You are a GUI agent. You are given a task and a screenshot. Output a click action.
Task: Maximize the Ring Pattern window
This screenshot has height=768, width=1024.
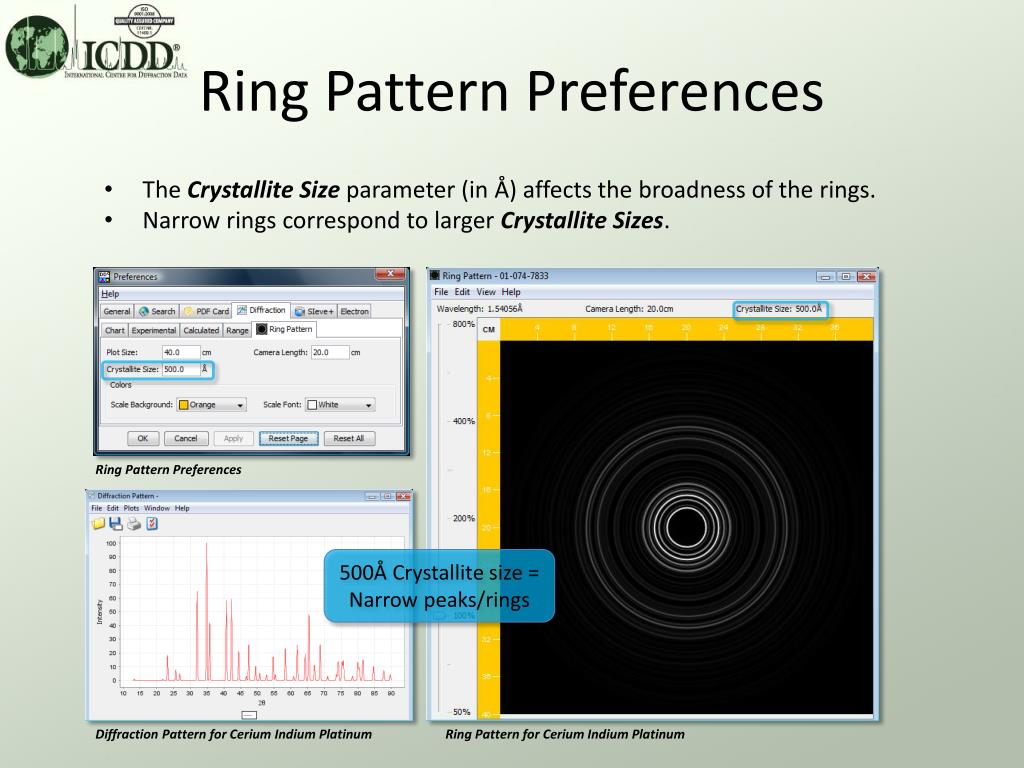click(x=846, y=276)
